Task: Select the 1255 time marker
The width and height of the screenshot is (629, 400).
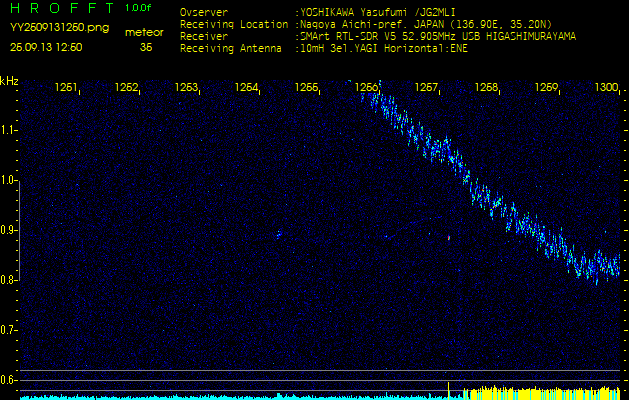Action: pos(307,88)
